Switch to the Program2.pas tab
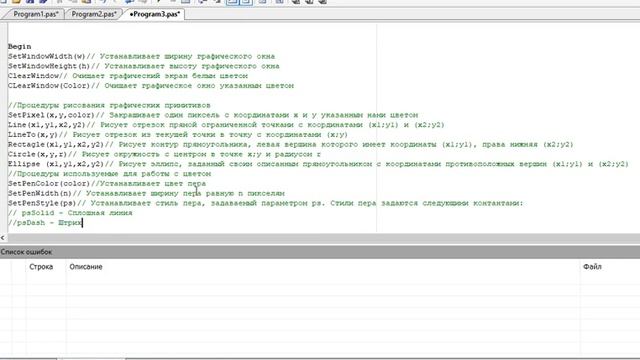640x360 pixels. 94,14
